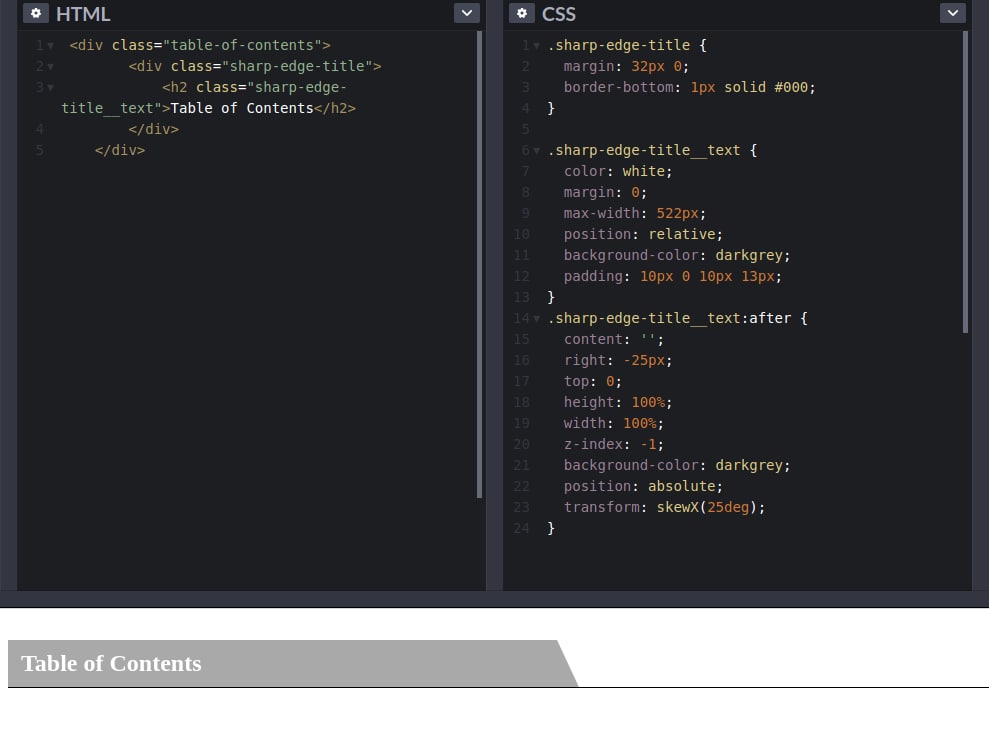
Task: Click the 'z-index: -1;' line
Action: 613,444
